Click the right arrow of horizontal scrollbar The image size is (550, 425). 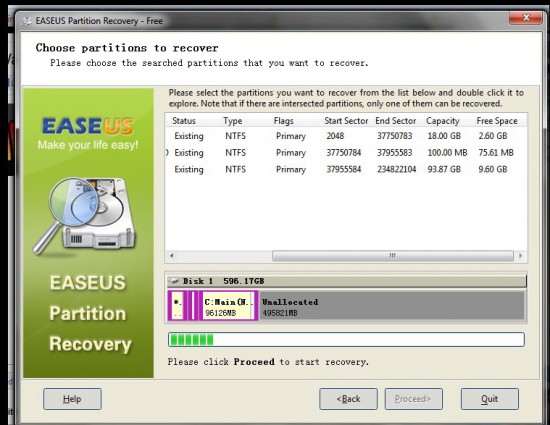(521, 256)
